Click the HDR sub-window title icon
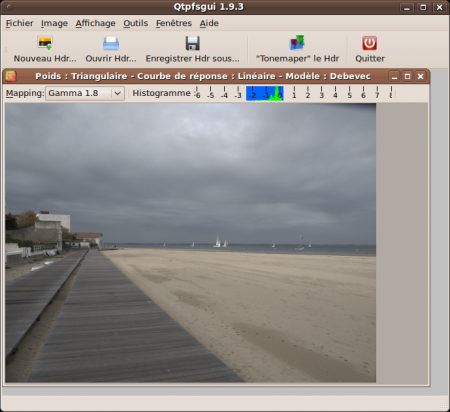The height and width of the screenshot is (412, 450). click(x=11, y=76)
